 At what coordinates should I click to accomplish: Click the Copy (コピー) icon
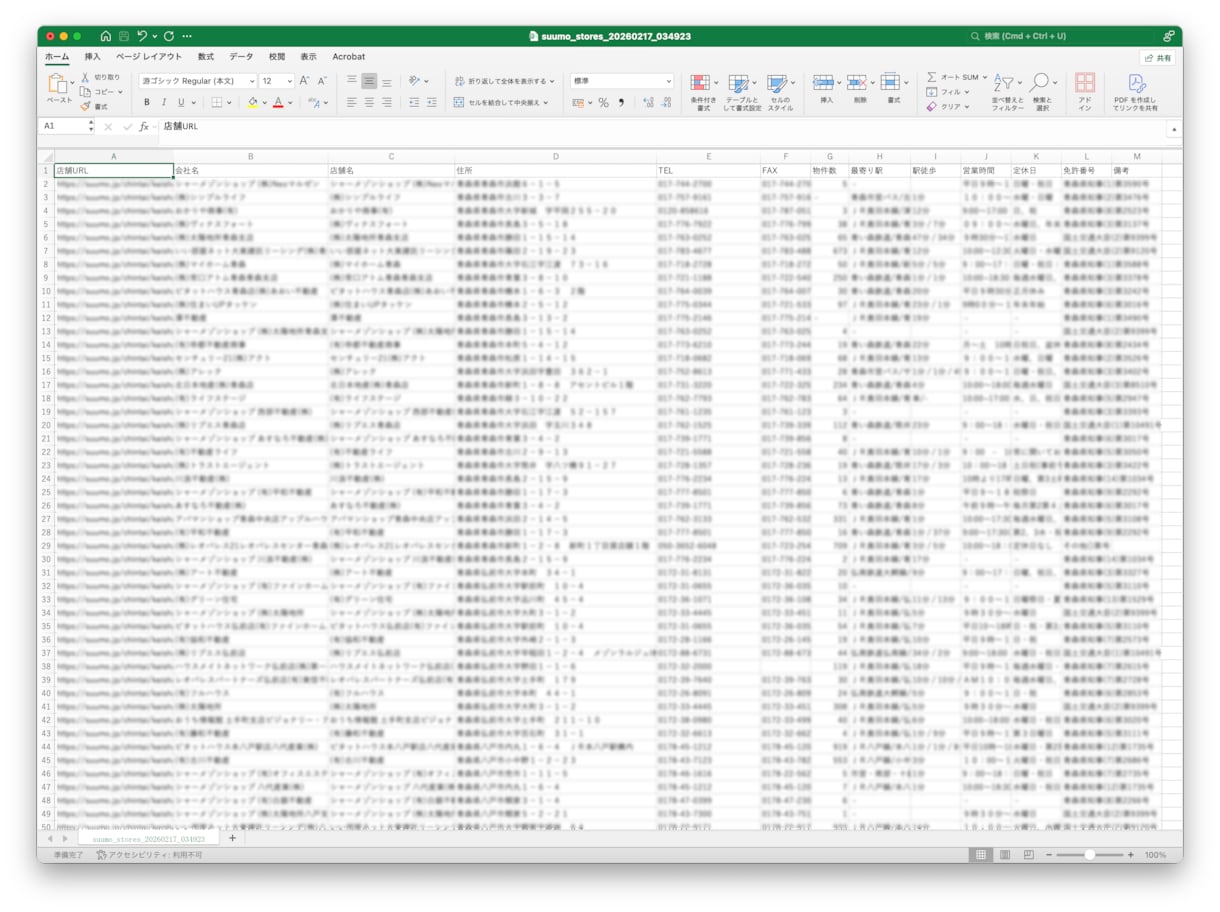tap(86, 92)
